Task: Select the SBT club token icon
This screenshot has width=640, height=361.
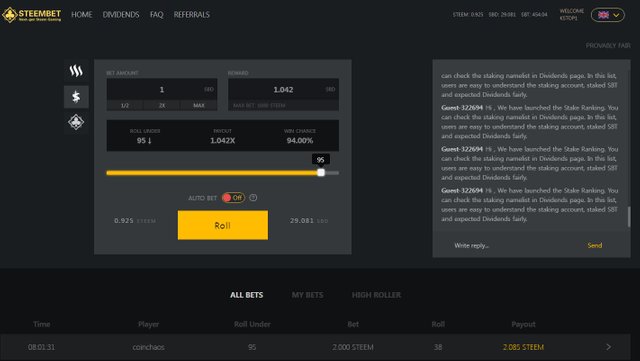Action: coord(76,122)
